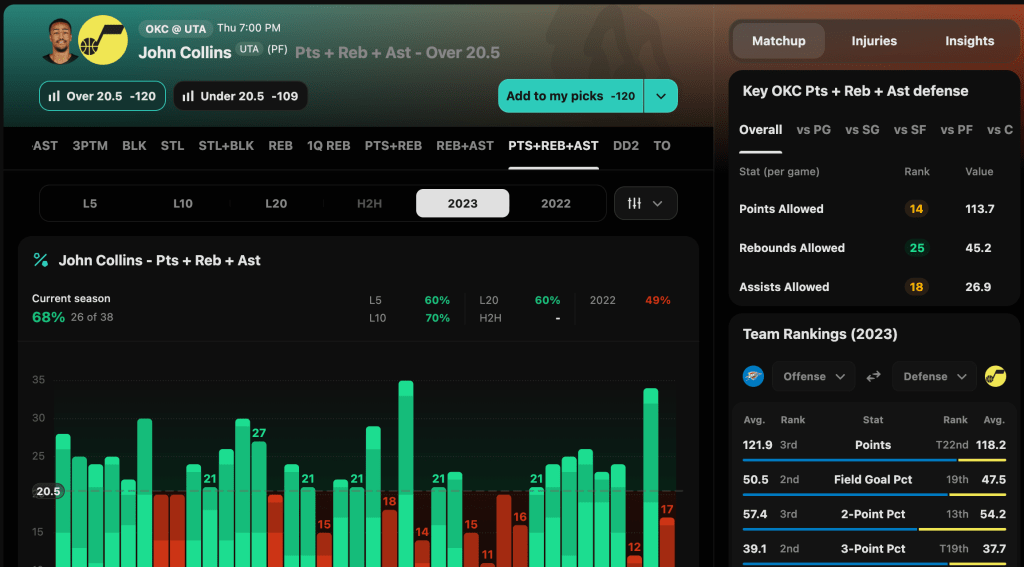Click the OKC Thunder team logo
Image resolution: width=1024 pixels, height=567 pixels.
tap(753, 377)
